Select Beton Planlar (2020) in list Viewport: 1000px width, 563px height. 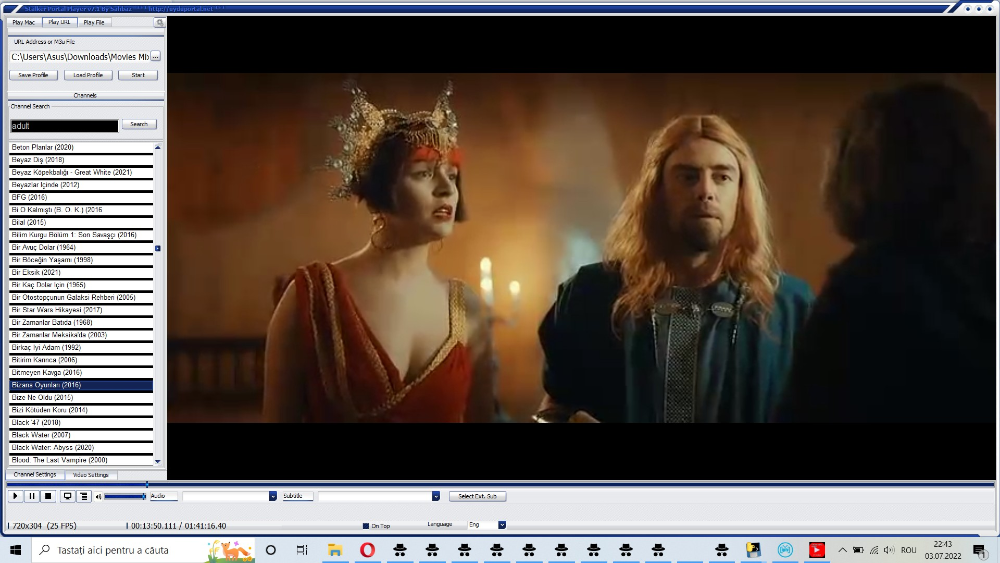pyautogui.click(x=81, y=147)
